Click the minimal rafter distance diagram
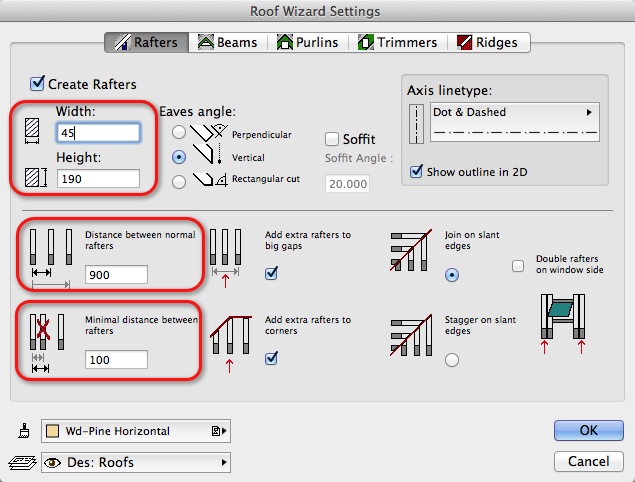The width and height of the screenshot is (635, 482). tap(47, 343)
